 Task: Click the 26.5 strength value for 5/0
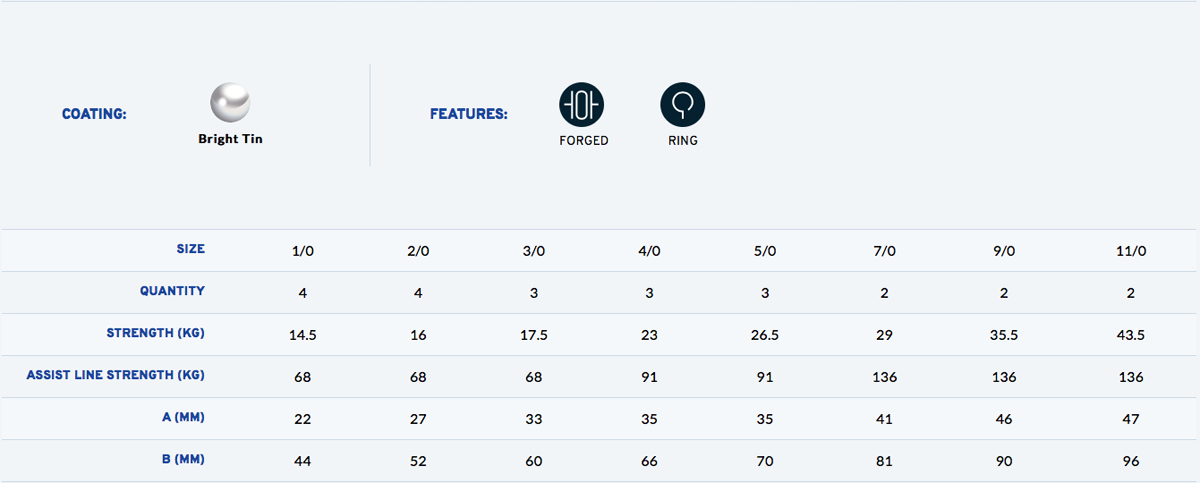(765, 335)
